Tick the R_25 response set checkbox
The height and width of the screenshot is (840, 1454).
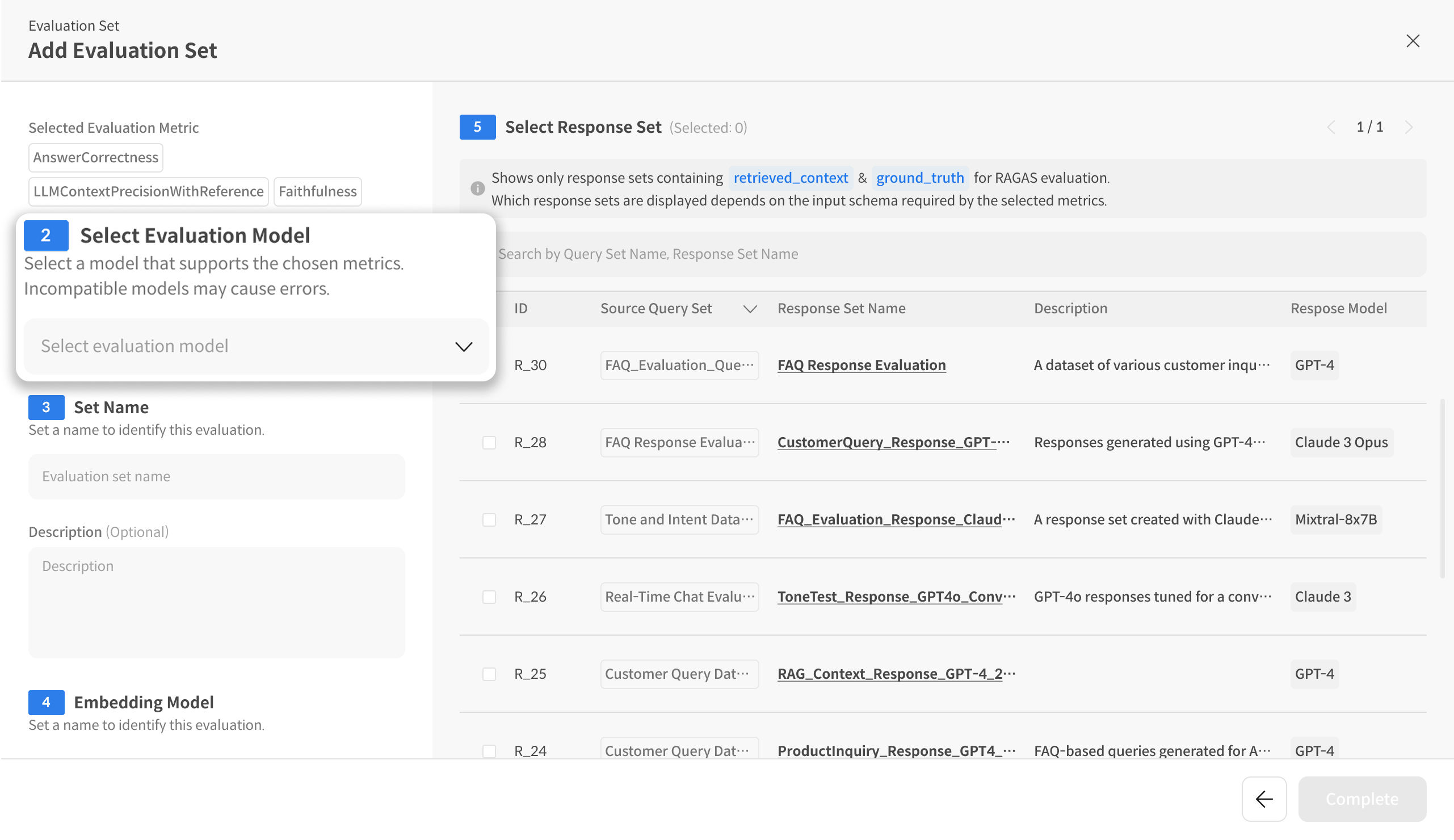coord(489,674)
